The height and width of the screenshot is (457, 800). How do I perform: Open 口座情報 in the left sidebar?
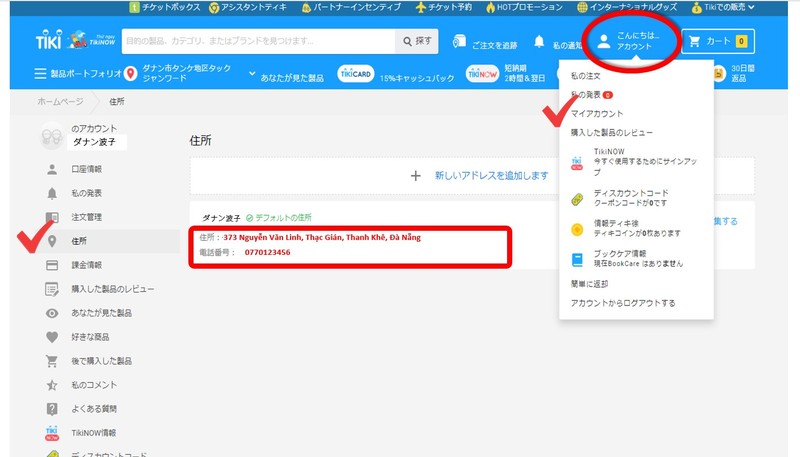87,169
